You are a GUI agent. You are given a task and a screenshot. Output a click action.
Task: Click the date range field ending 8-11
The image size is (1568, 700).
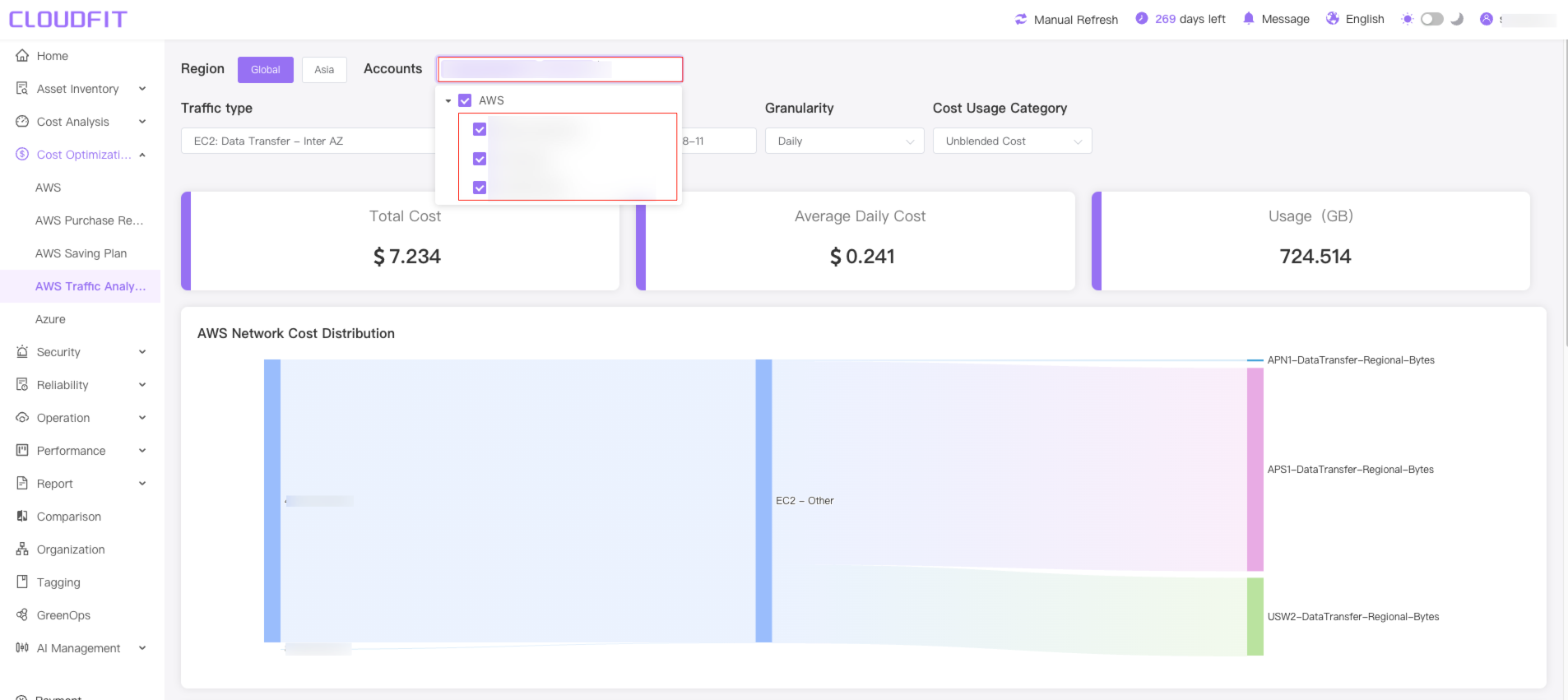(718, 141)
